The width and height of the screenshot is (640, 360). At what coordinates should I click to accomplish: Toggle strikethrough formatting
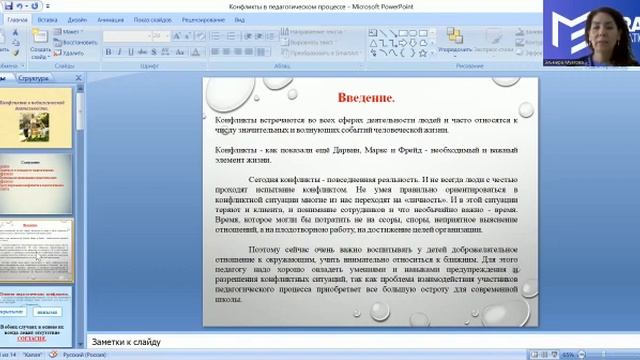(x=142, y=52)
